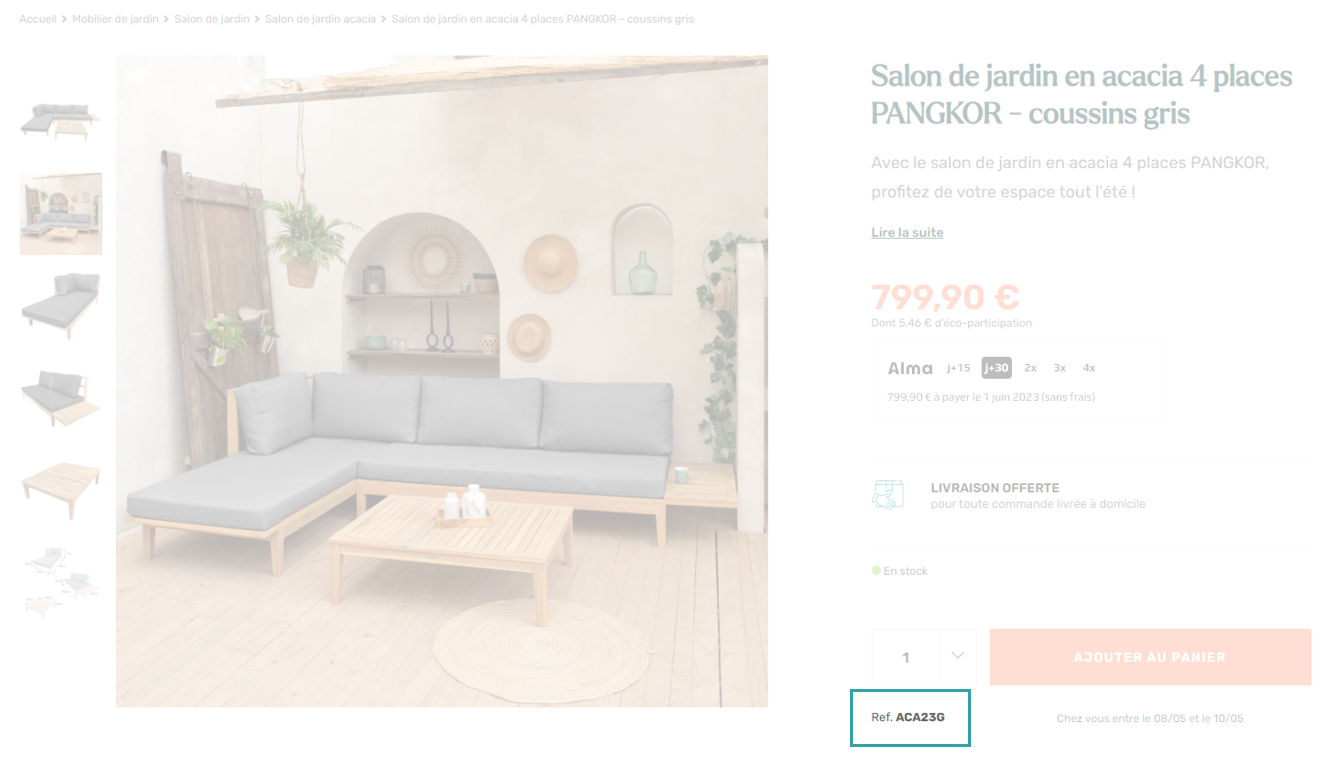Click the Alma payment logo

(910, 368)
